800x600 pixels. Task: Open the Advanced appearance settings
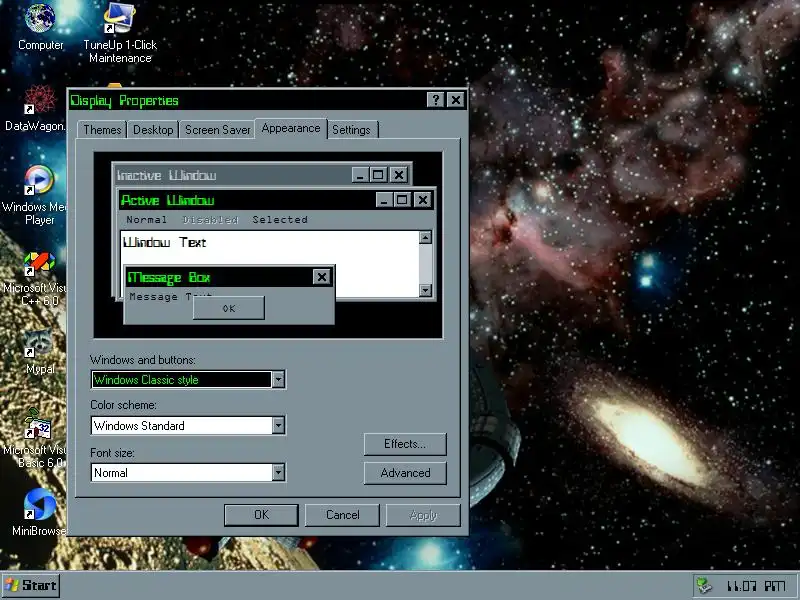[405, 473]
